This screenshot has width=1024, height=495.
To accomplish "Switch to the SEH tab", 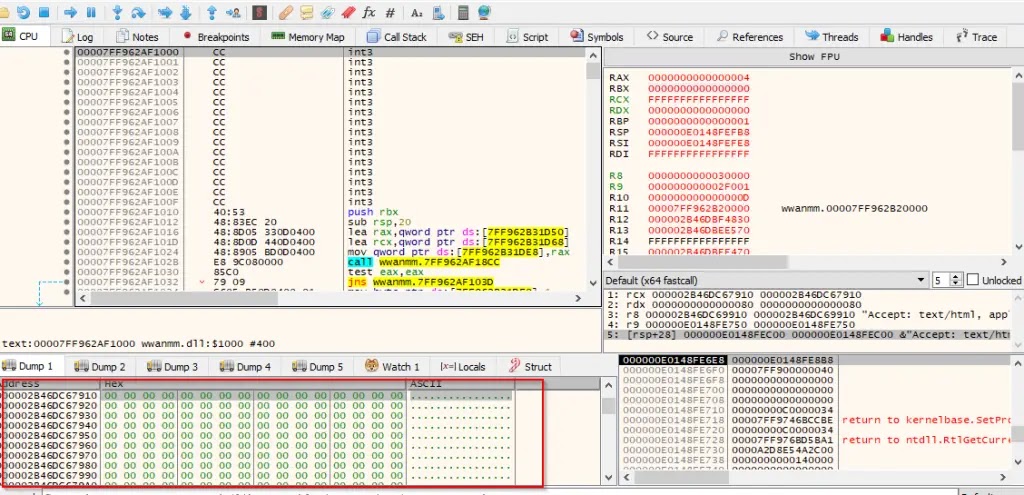I will (466, 37).
